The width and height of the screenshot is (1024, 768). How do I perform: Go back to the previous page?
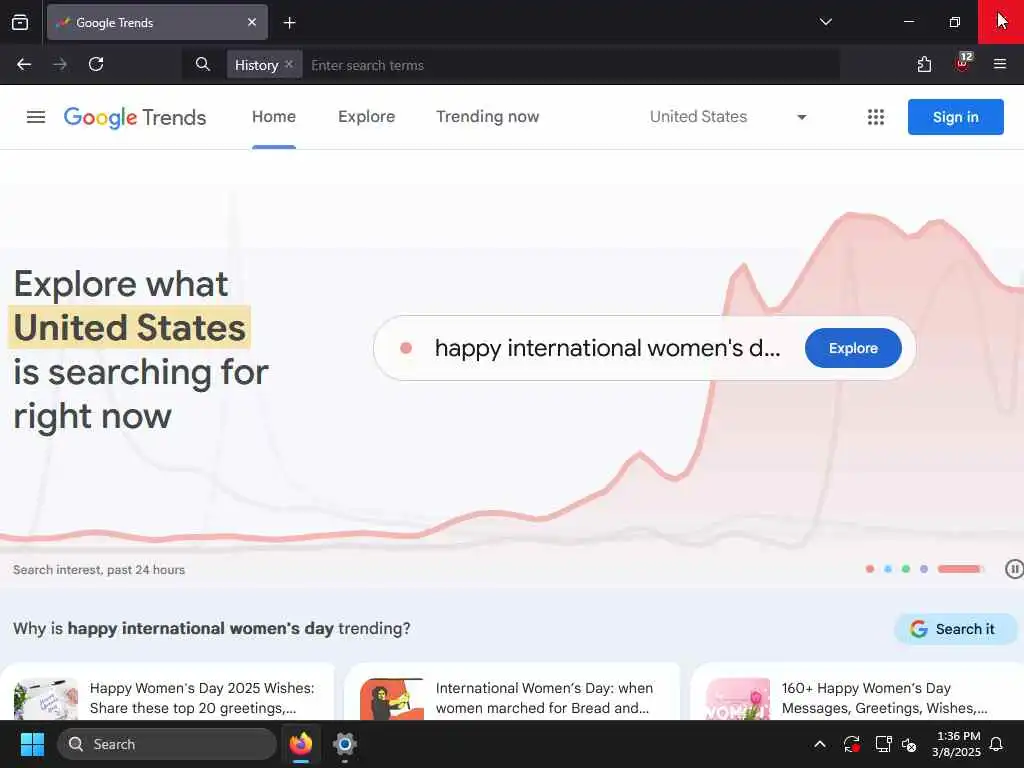click(x=24, y=64)
